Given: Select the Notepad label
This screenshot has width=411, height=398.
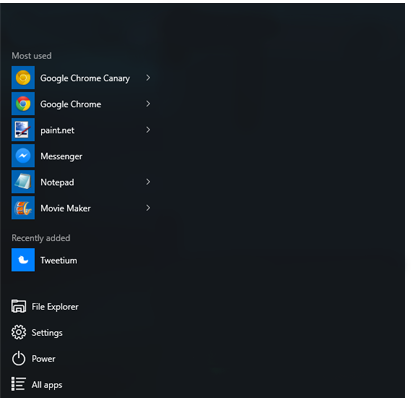Looking at the screenshot, I should 57,182.
